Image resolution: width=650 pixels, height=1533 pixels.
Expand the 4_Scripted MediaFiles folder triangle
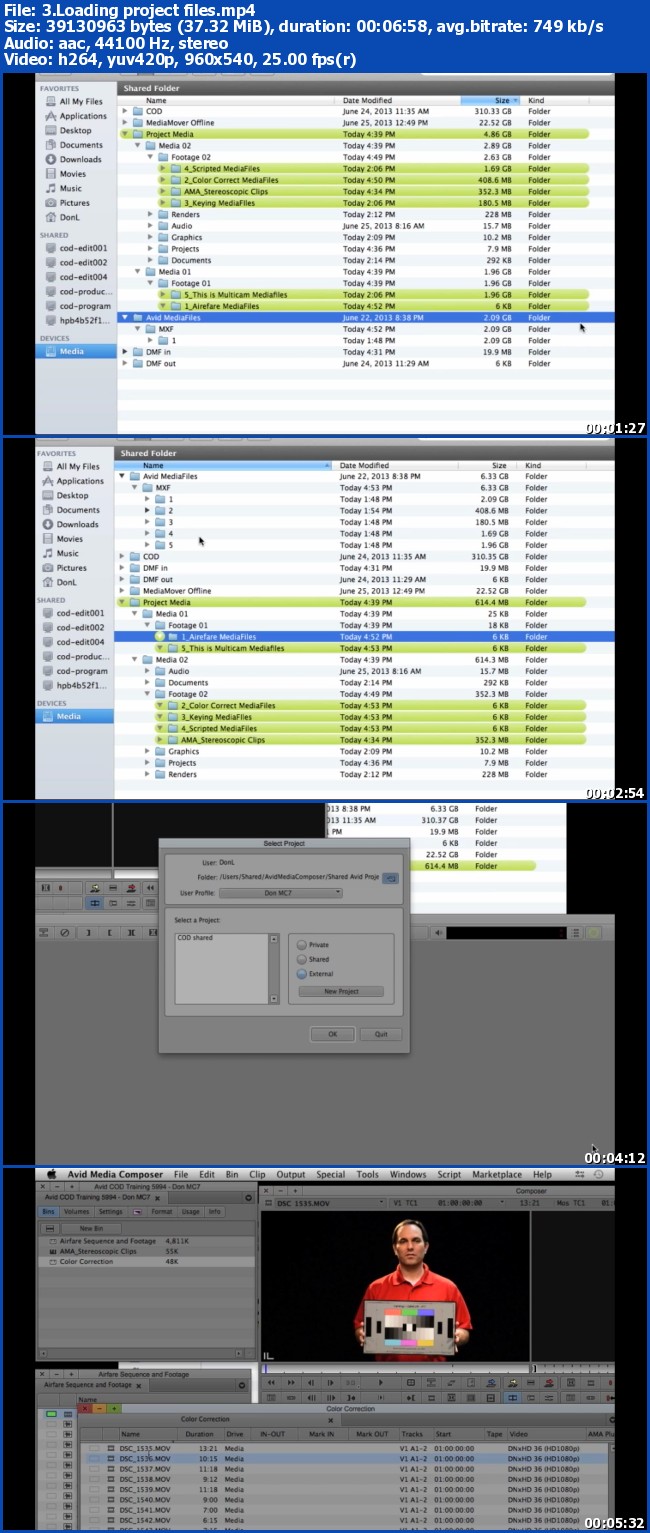[163, 169]
